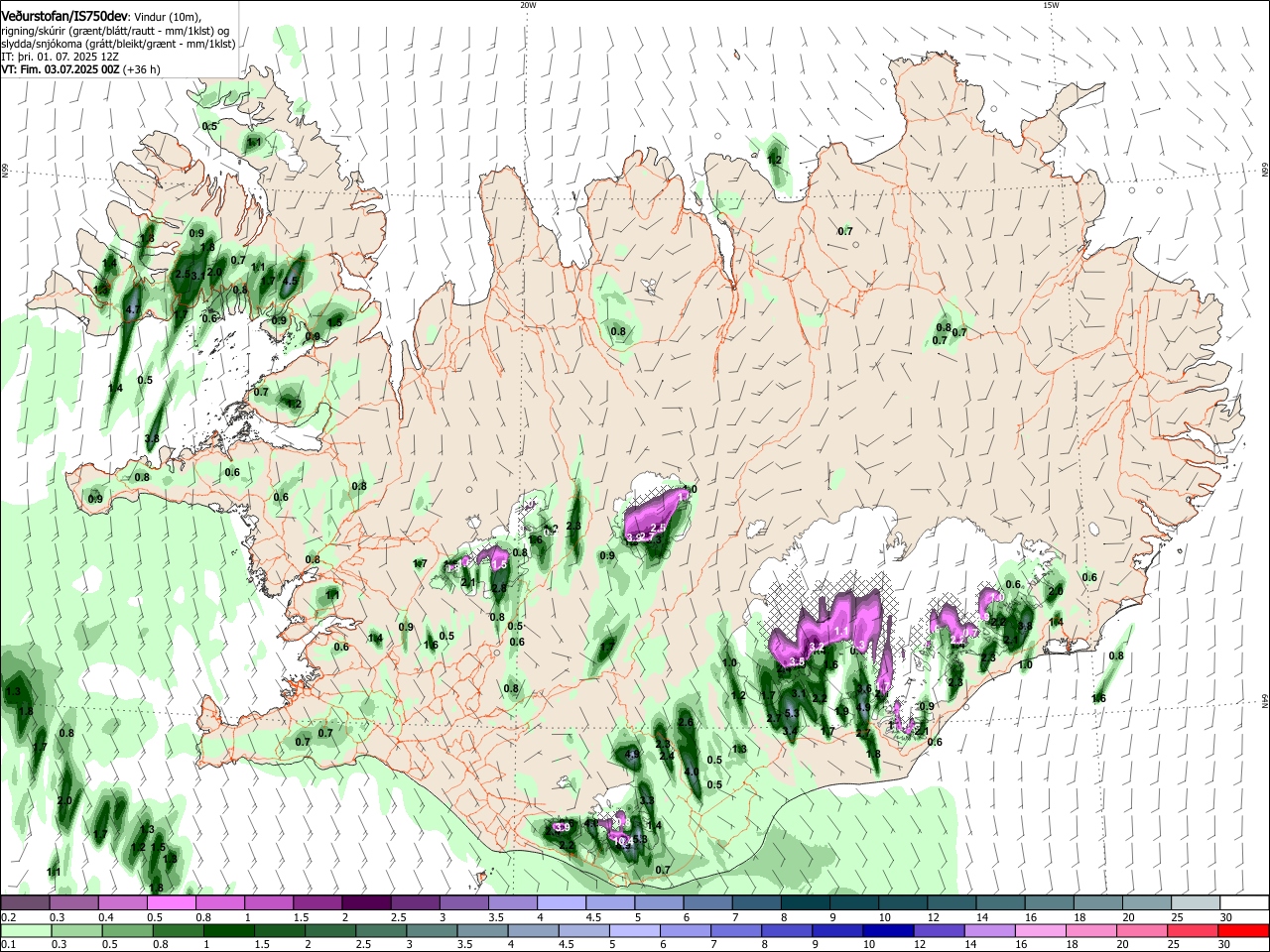Viewport: 1270px width, 952px height.
Task: Pick the white 30 swatch in snow legend
Action: click(1244, 902)
